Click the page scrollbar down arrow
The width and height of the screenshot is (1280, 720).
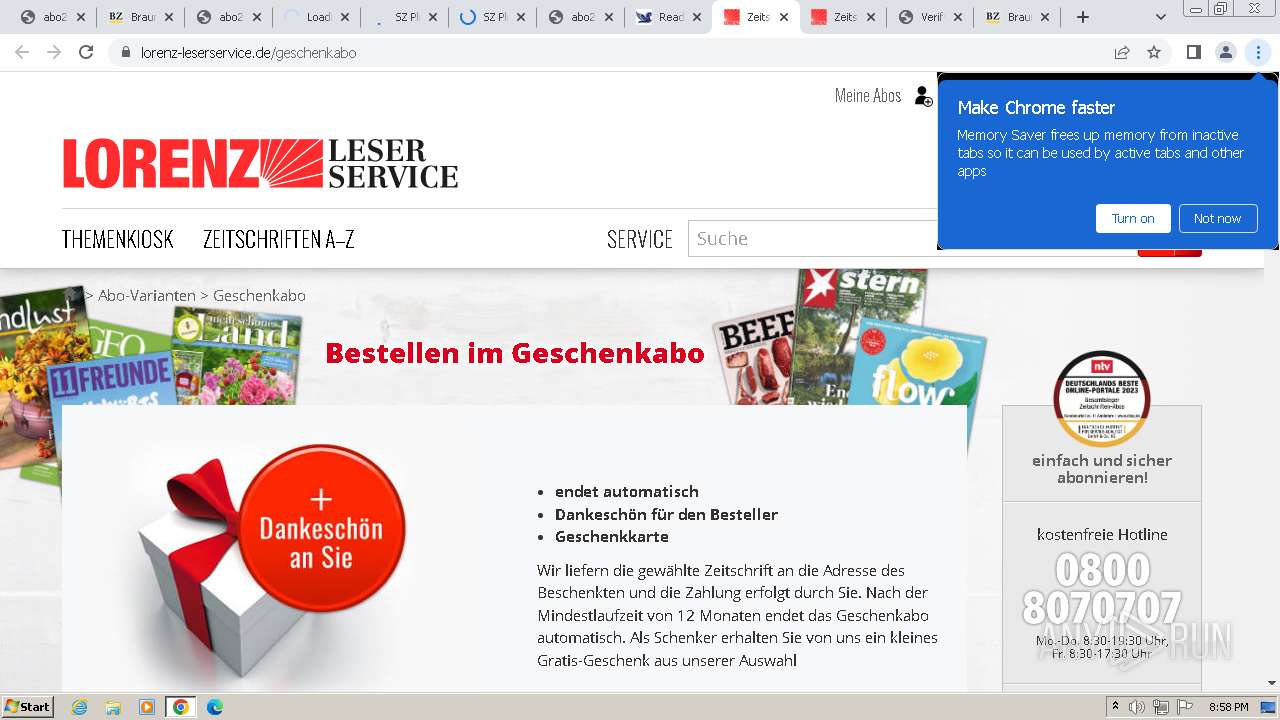coord(1272,683)
